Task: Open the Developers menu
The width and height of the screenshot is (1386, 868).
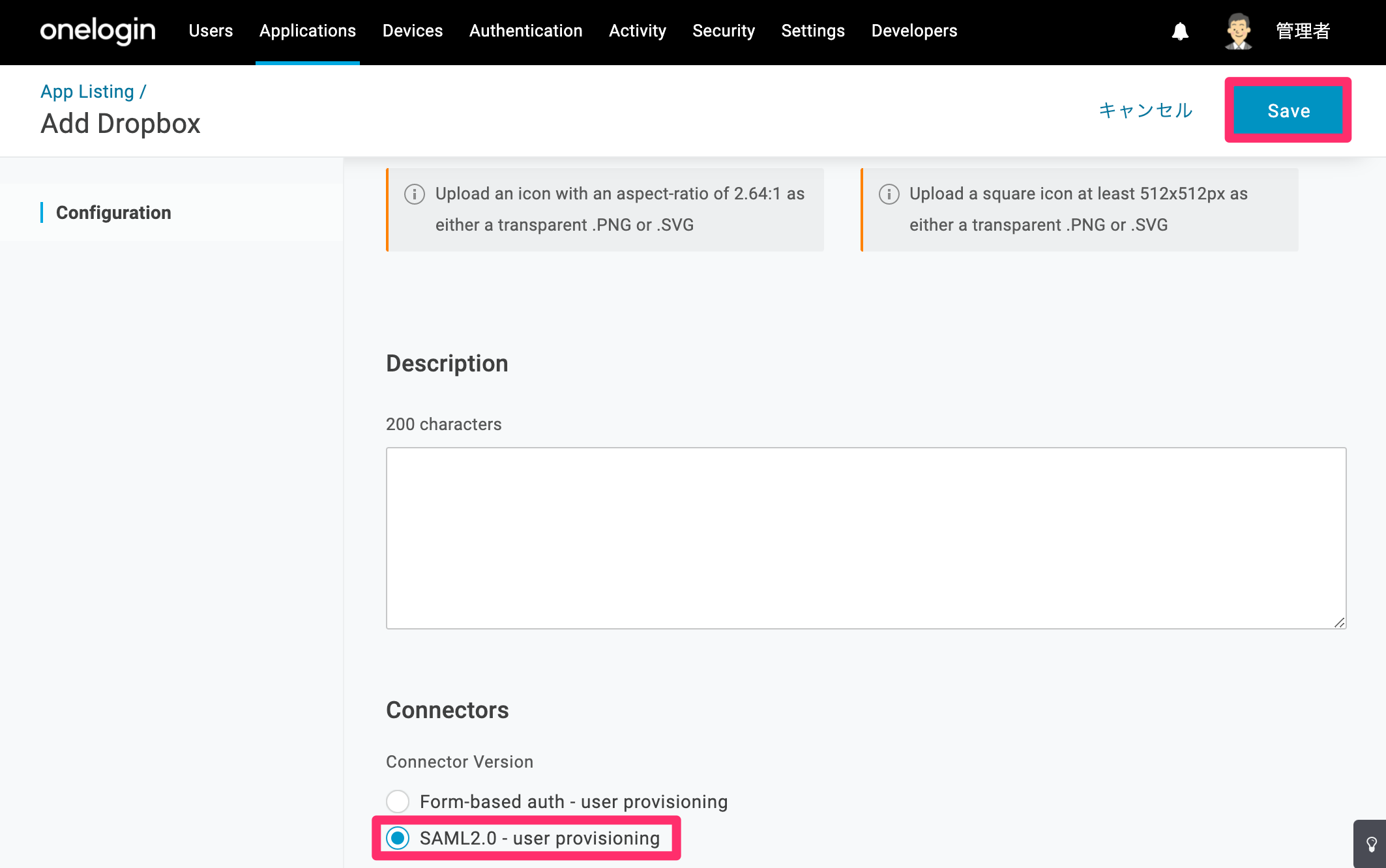Action: click(915, 31)
